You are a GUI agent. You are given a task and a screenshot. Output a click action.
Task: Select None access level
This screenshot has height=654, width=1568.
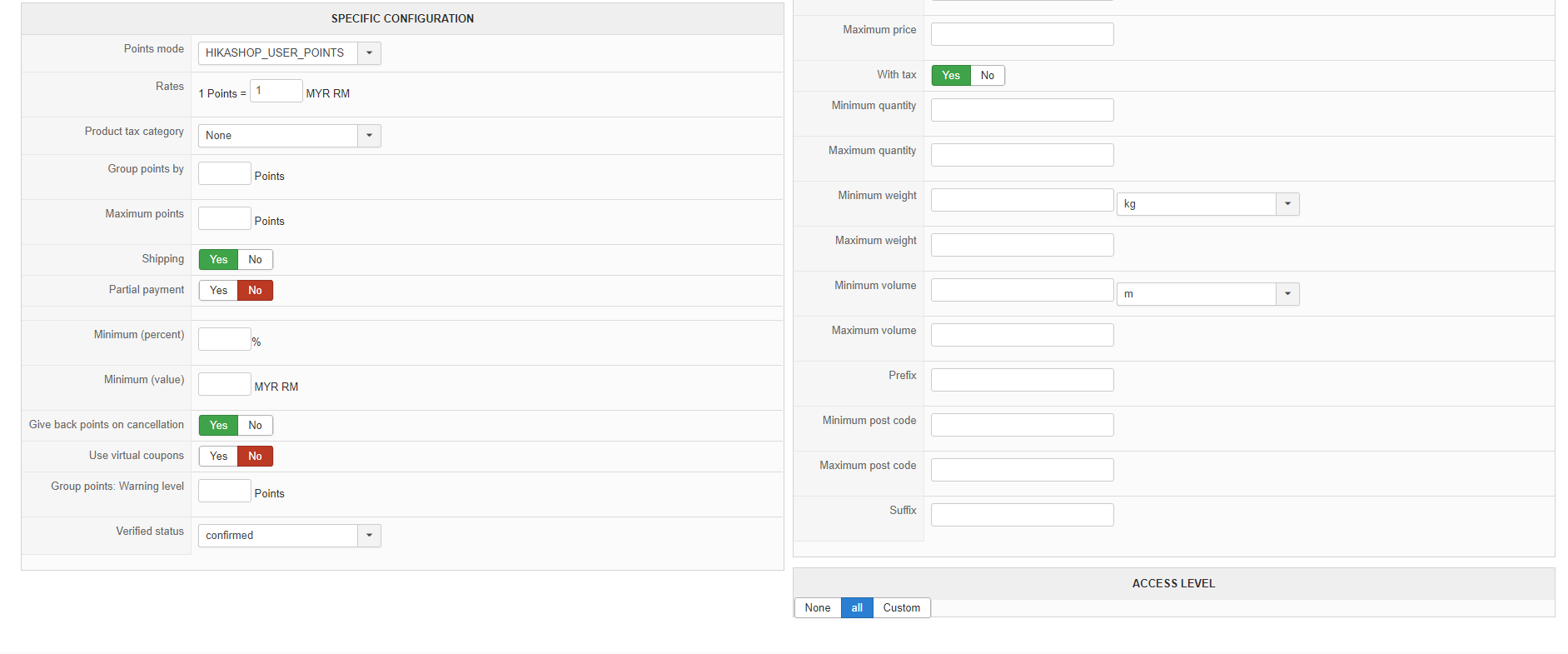(x=817, y=608)
